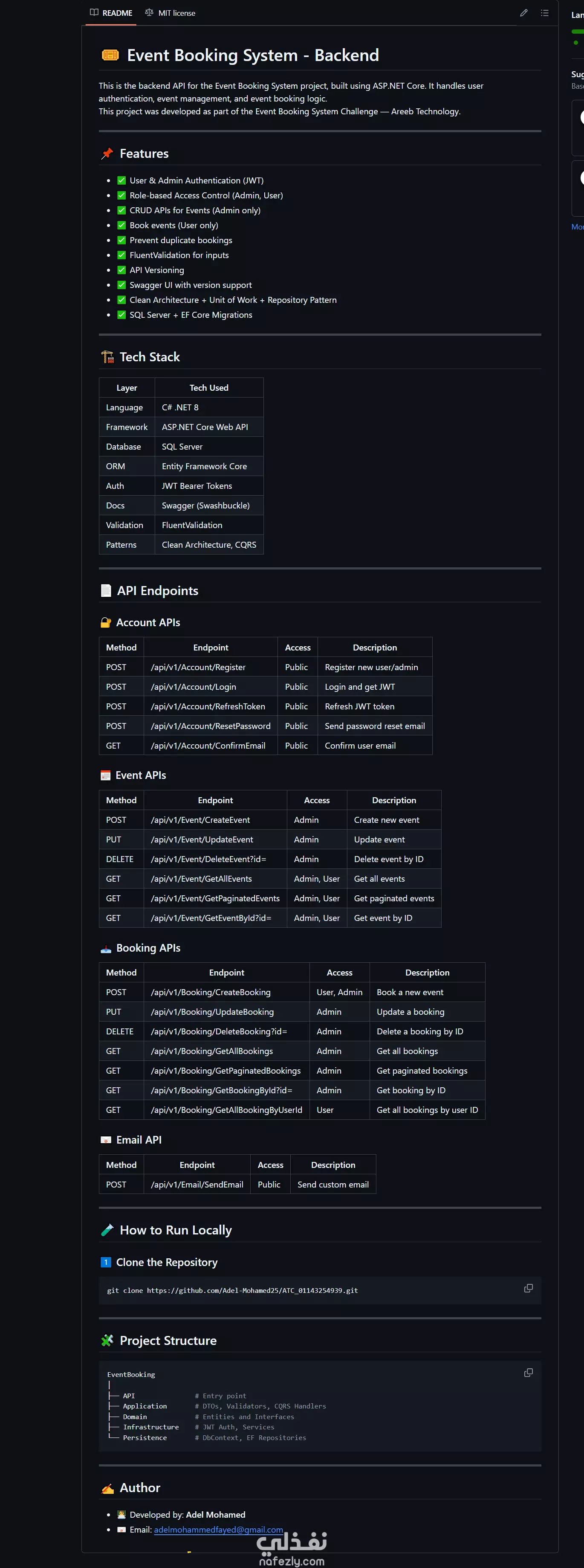Select the /api/v1/Event/CreateEvent endpoint cell
Image resolution: width=584 pixels, height=1568 pixels.
(215, 820)
